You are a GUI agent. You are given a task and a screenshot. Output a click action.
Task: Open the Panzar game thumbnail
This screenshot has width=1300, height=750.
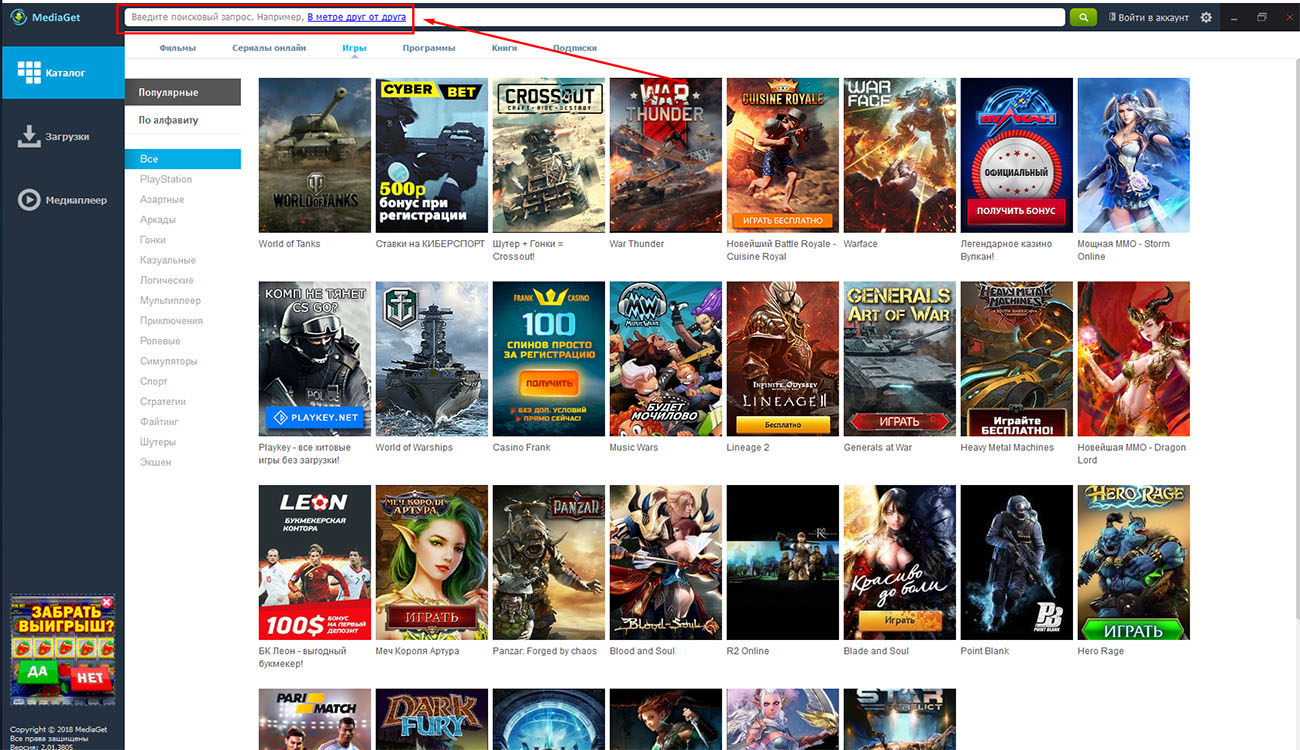[549, 563]
